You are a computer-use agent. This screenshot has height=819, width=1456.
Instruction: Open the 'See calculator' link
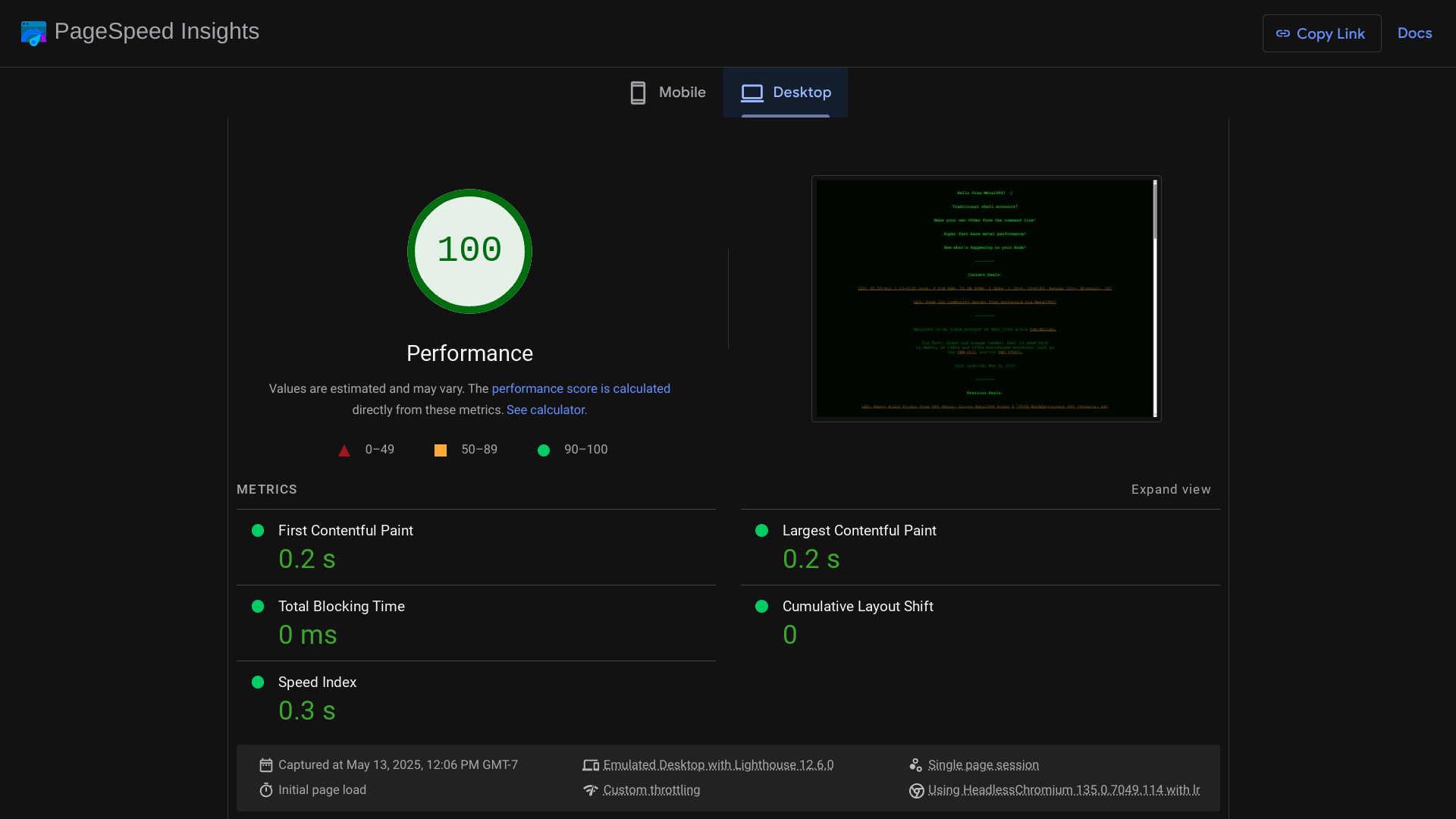(x=545, y=409)
